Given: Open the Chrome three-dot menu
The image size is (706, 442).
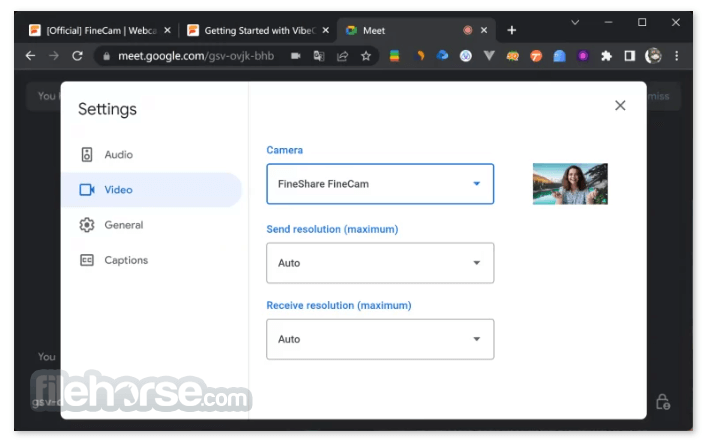Looking at the screenshot, I should (676, 56).
